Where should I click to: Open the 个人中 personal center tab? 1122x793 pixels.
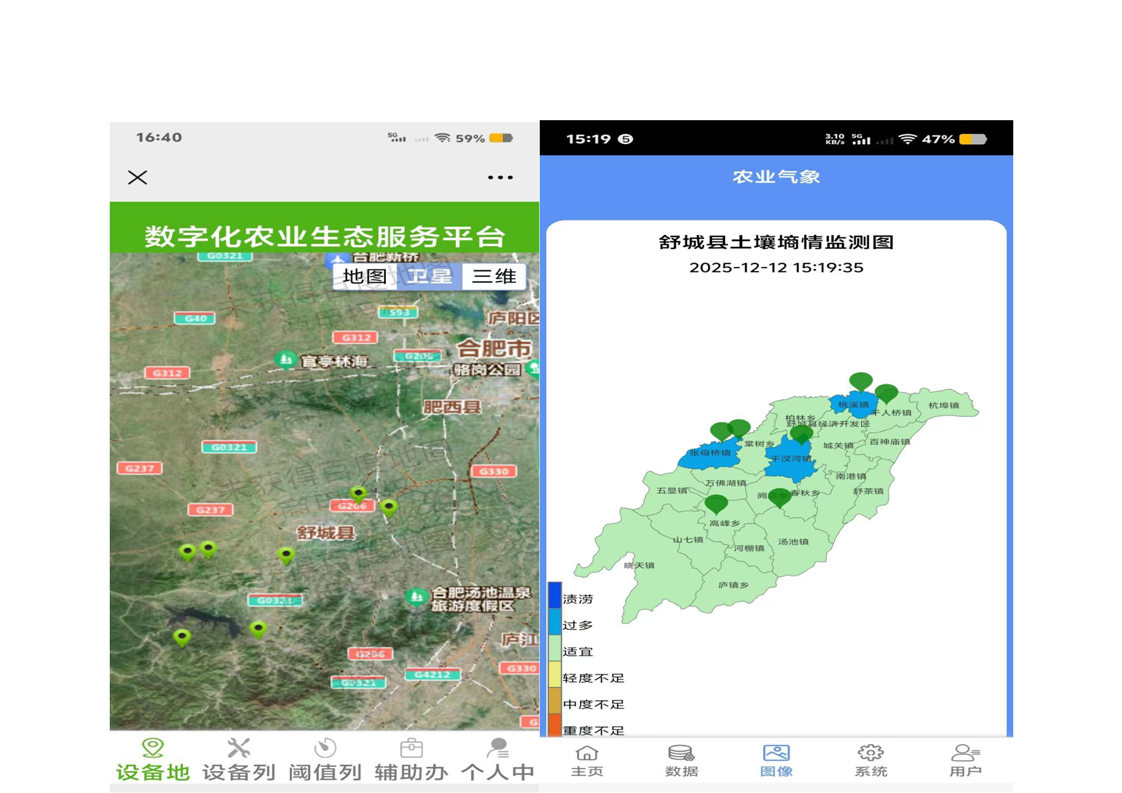tap(497, 760)
